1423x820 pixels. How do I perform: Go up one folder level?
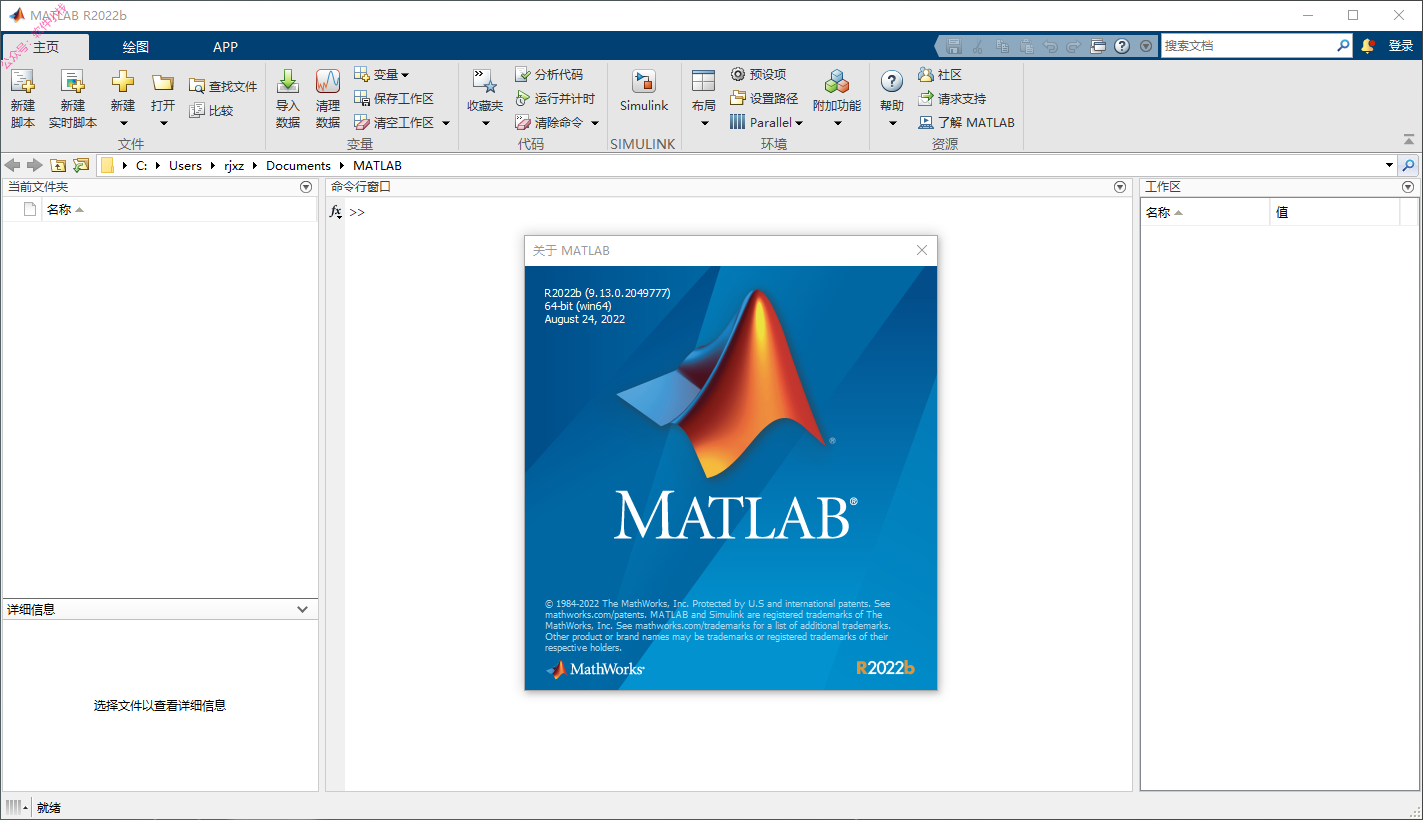pyautogui.click(x=58, y=166)
